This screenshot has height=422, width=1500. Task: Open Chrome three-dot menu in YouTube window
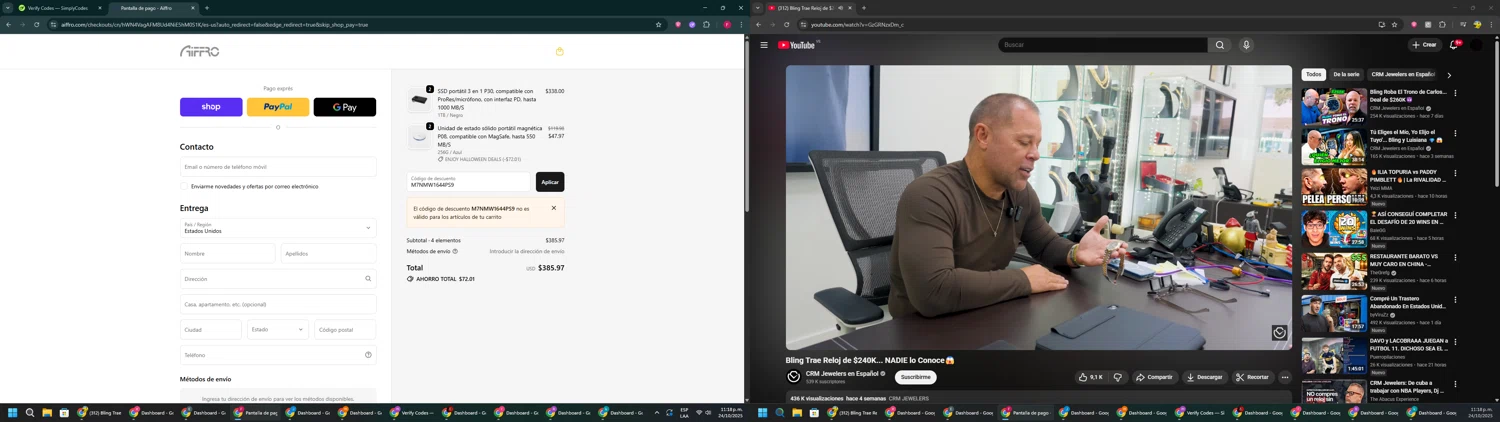point(1493,25)
